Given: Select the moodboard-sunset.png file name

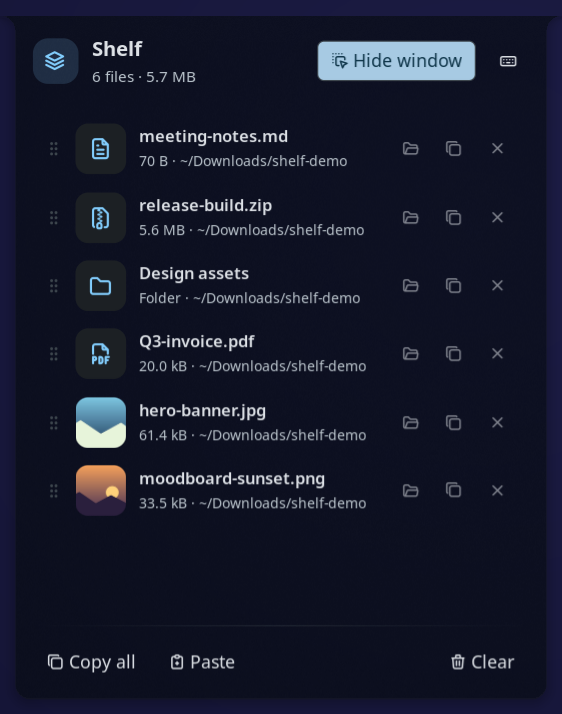Looking at the screenshot, I should pos(232,479).
